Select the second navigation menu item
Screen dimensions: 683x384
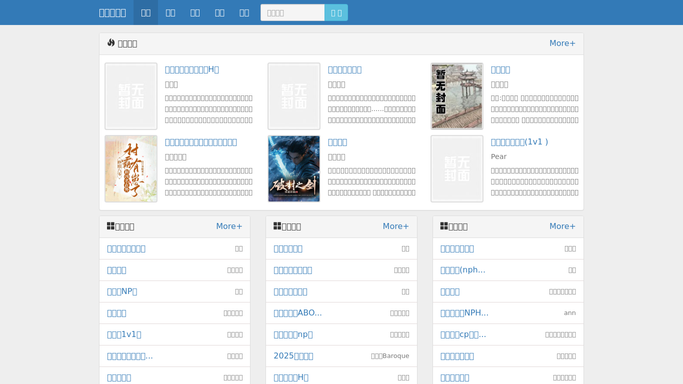click(x=170, y=13)
